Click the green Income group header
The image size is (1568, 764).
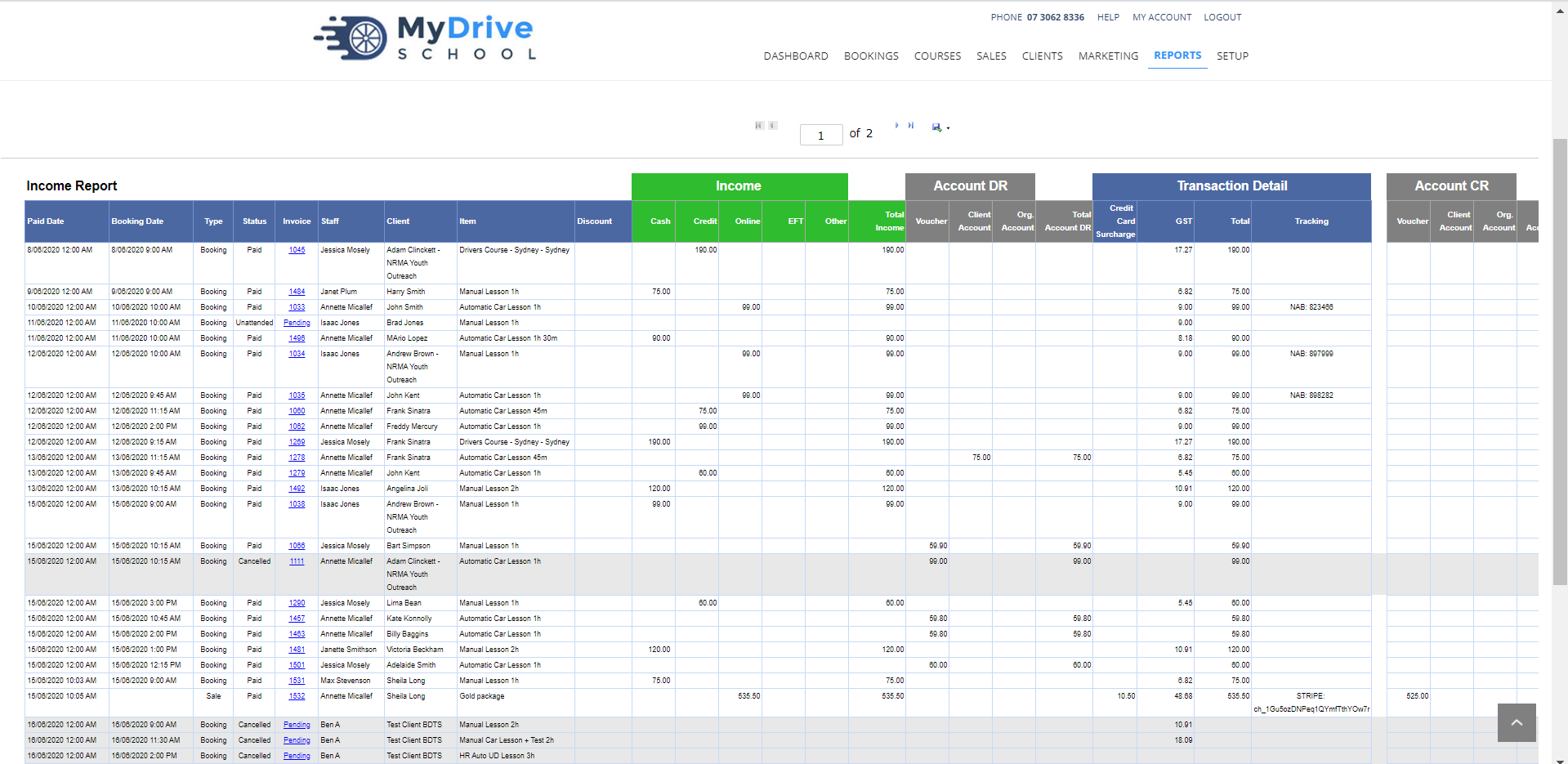tap(739, 186)
